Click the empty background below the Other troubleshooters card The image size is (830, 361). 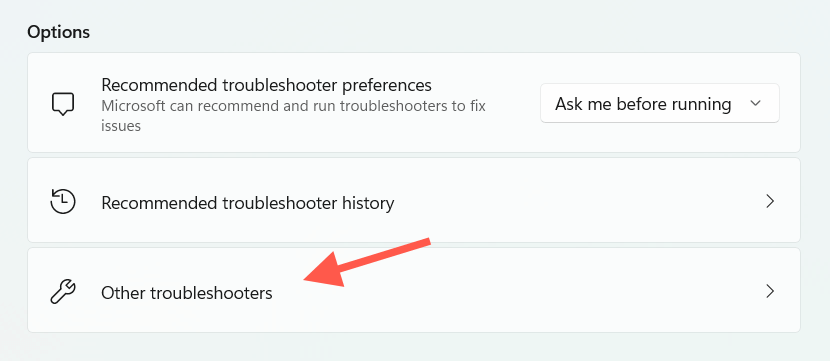click(x=413, y=348)
